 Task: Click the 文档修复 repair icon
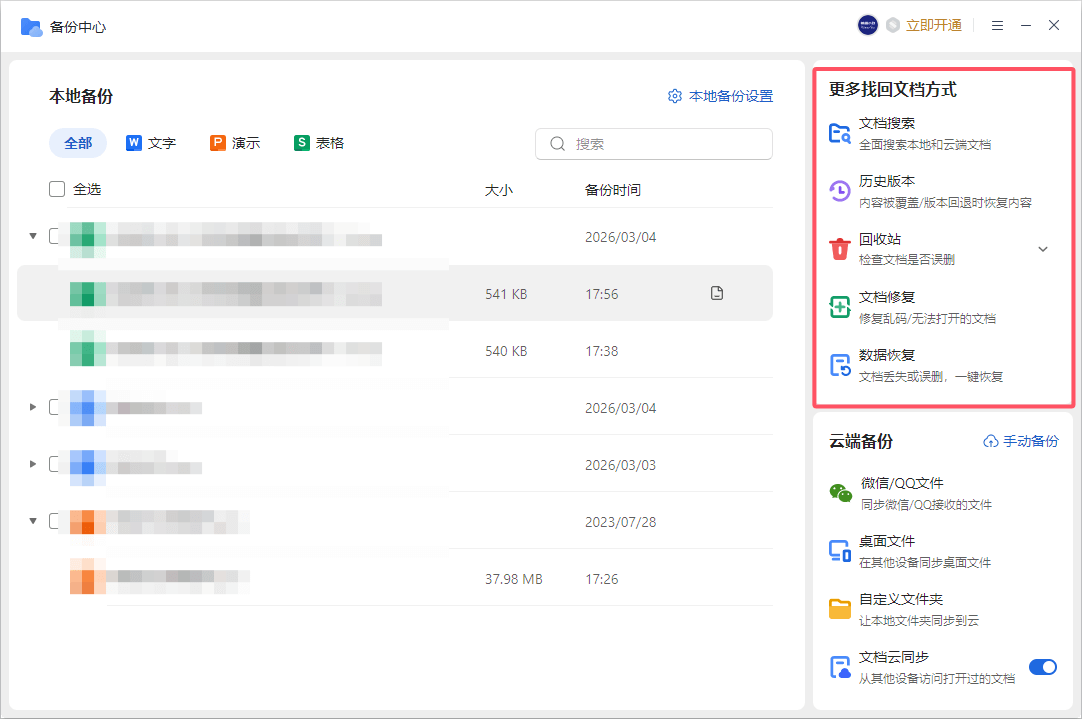tap(842, 304)
